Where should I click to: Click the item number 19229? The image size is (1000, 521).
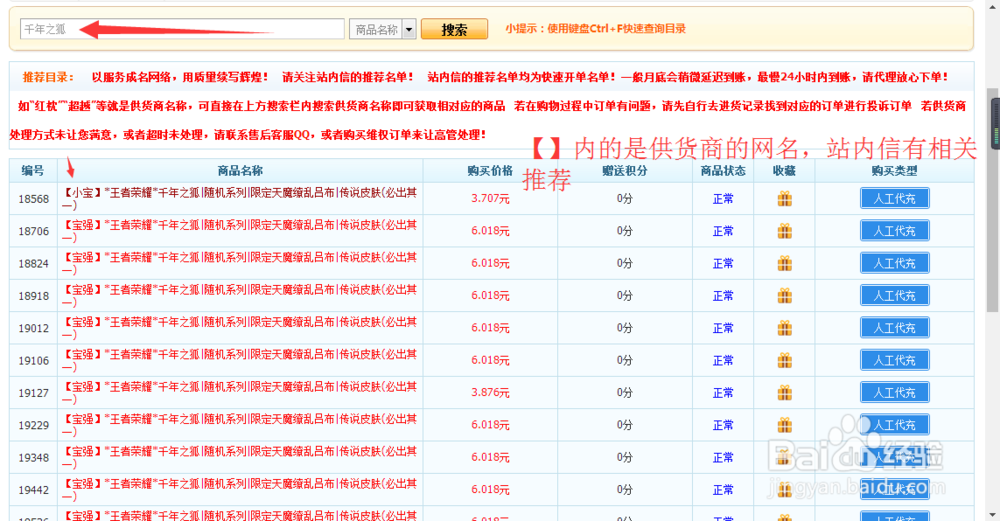tap(33, 425)
